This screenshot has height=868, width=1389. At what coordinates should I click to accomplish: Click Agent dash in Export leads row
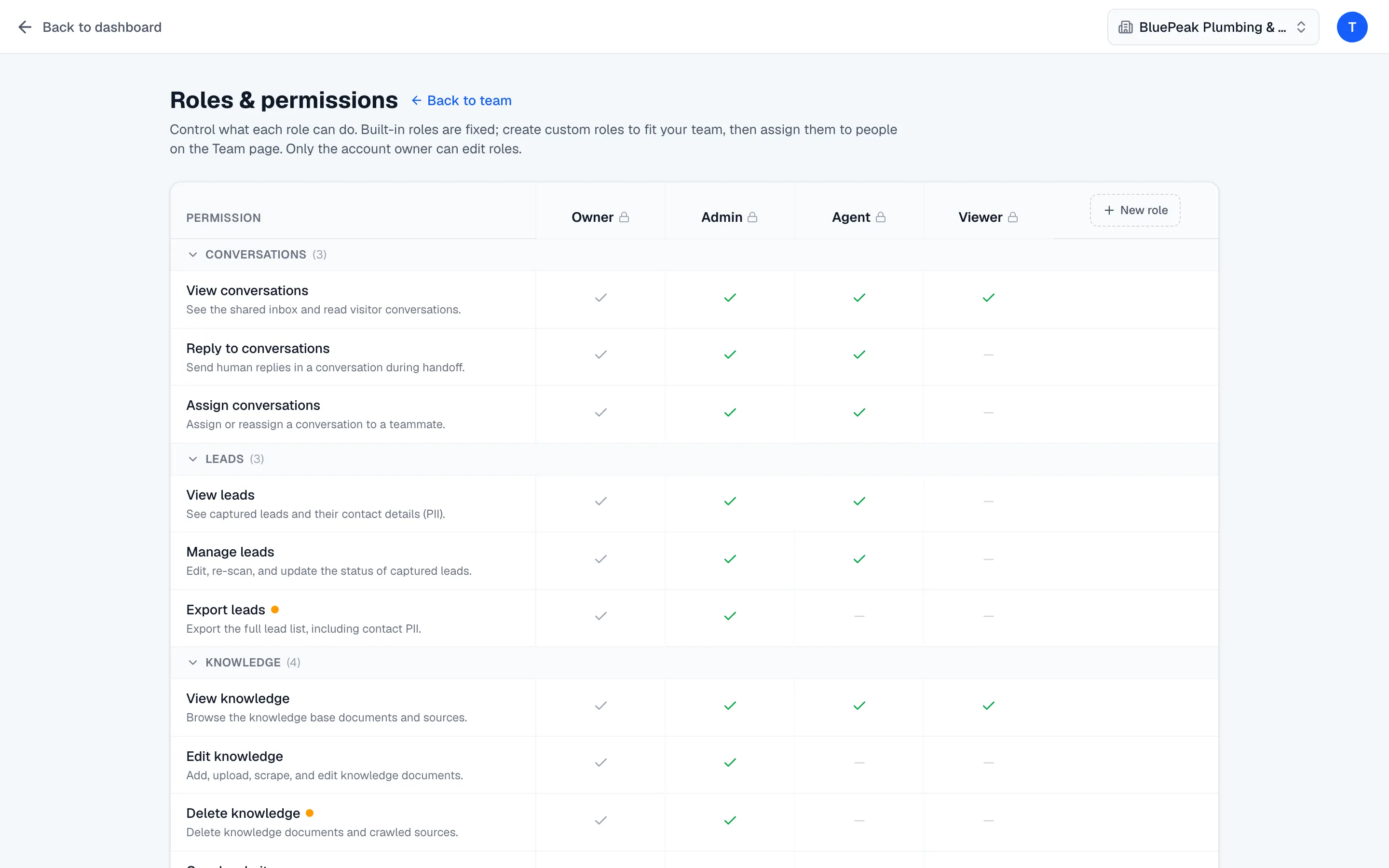(858, 616)
